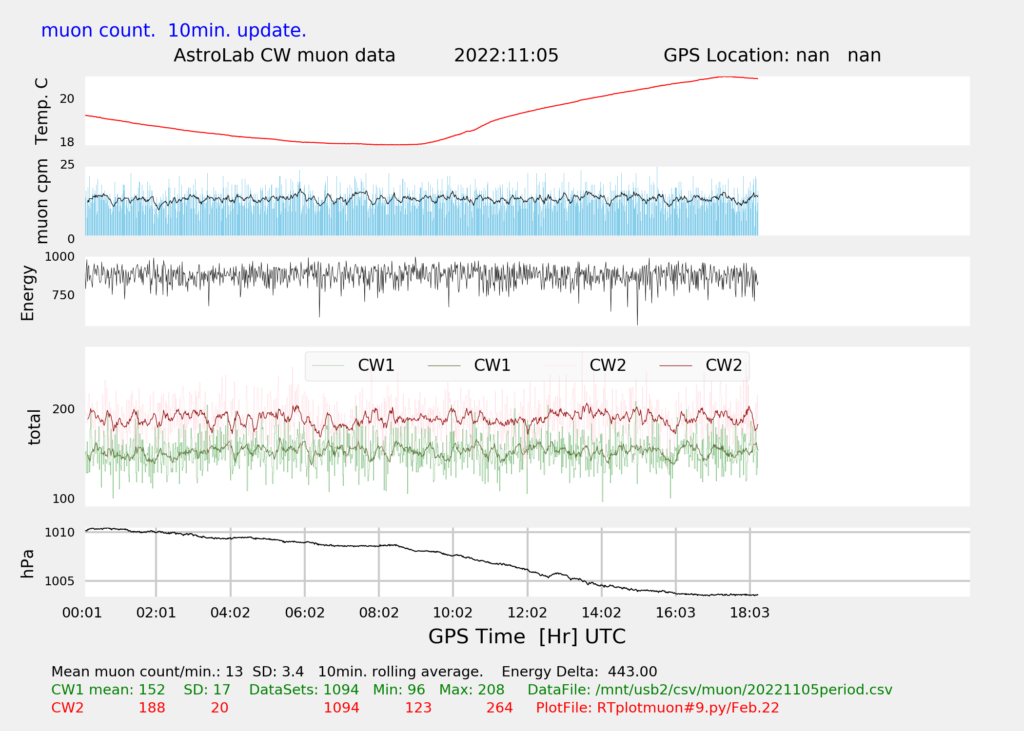The image size is (1024, 731).
Task: Click the 'Temp. C' axis label
Action: pos(41,110)
